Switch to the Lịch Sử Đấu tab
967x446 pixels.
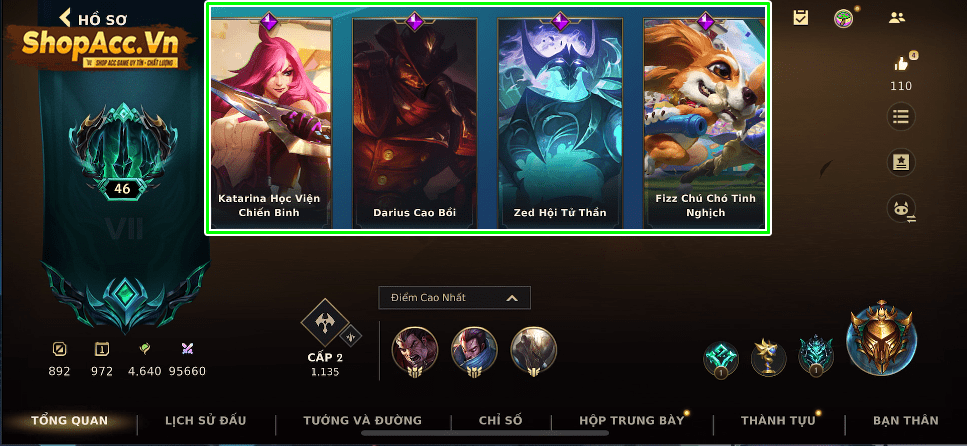(205, 421)
